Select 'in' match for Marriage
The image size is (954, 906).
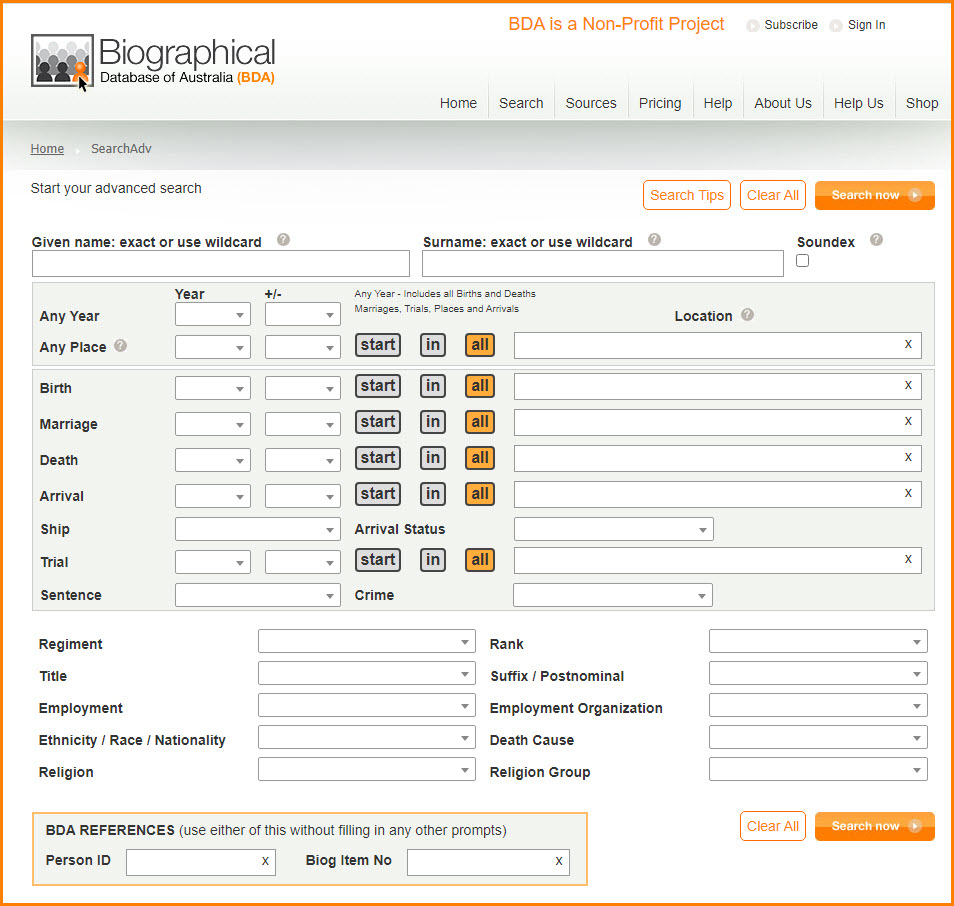click(x=433, y=422)
